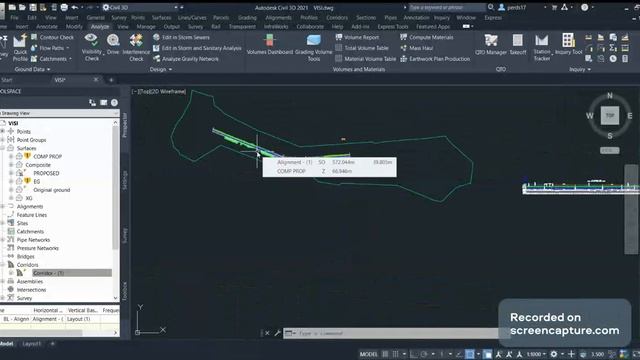Click the TOP face of the ViewCube
Screen dimensions: 640x360
pyautogui.click(x=610, y=116)
